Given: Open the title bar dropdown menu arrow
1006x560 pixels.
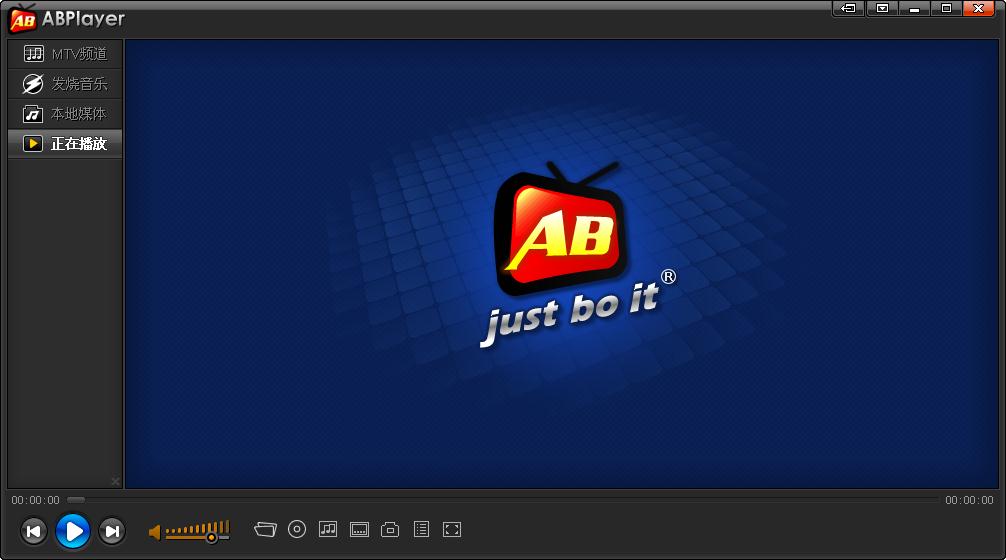Looking at the screenshot, I should click(882, 8).
